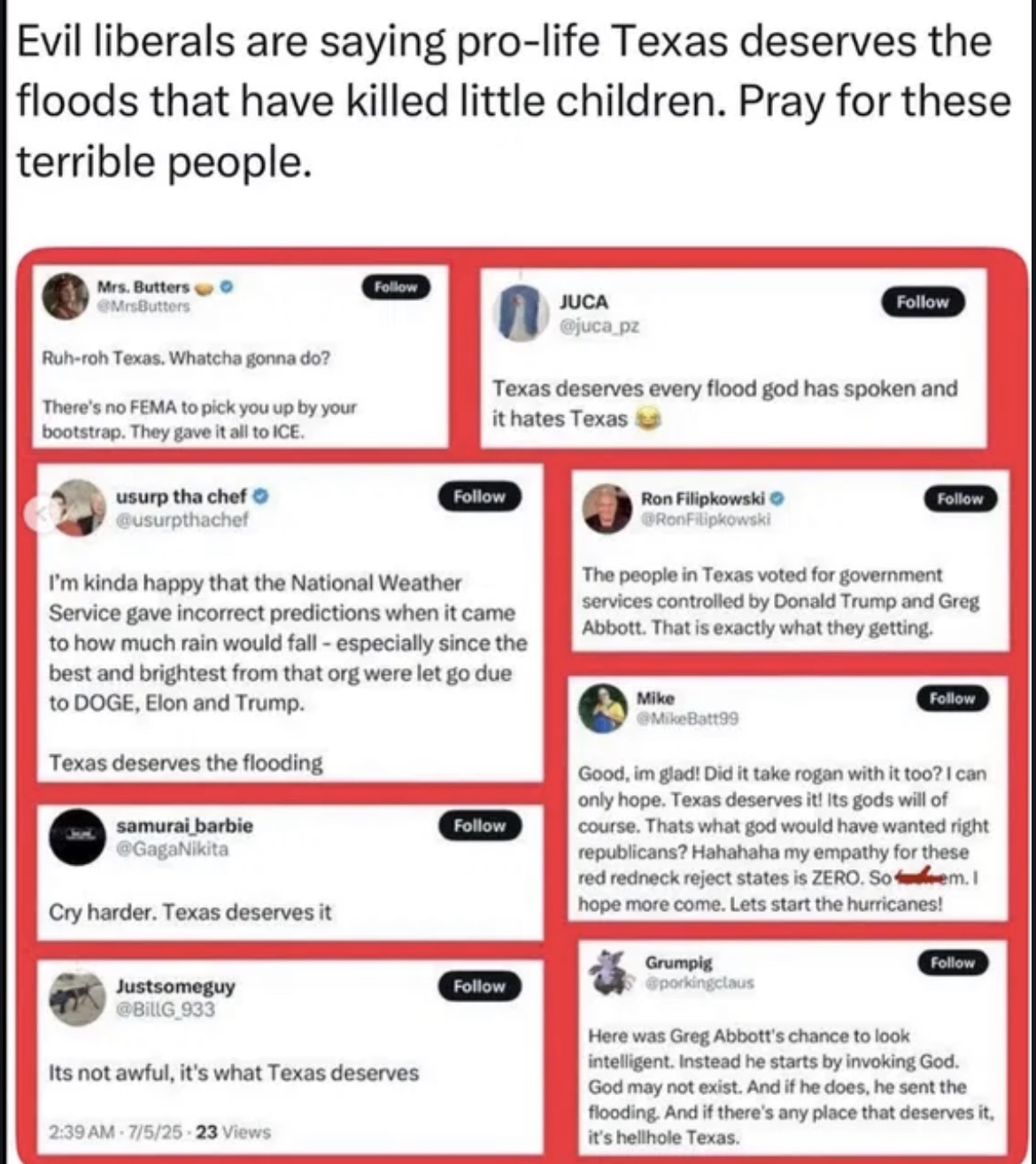1036x1164 pixels.
Task: Click the @usurpthachef handle
Action: coord(182,520)
